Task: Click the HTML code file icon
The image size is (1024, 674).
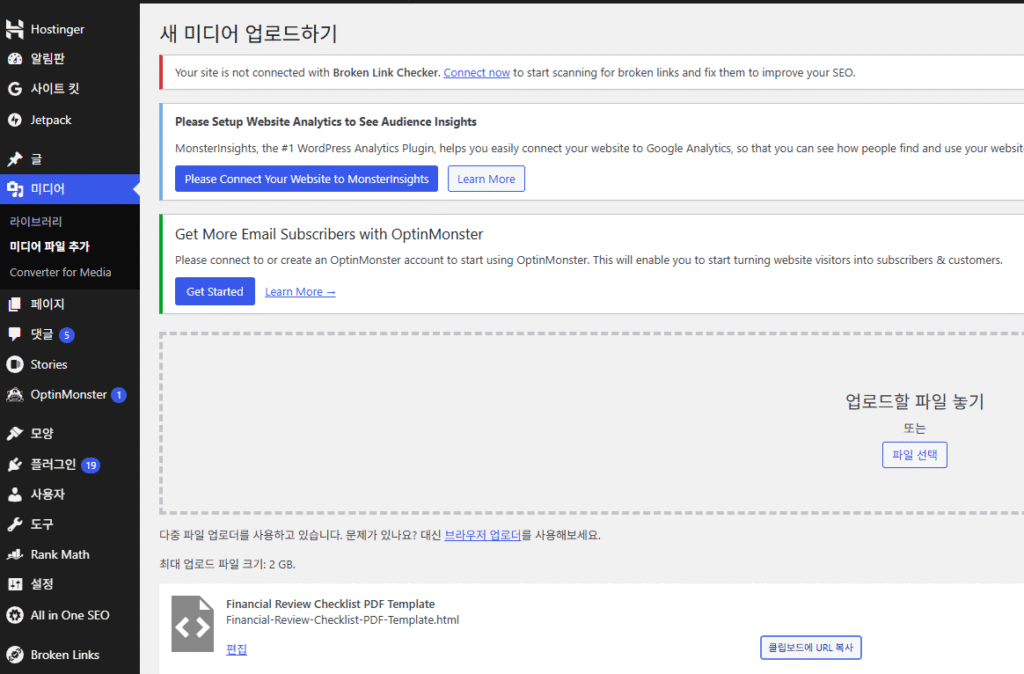Action: click(192, 624)
